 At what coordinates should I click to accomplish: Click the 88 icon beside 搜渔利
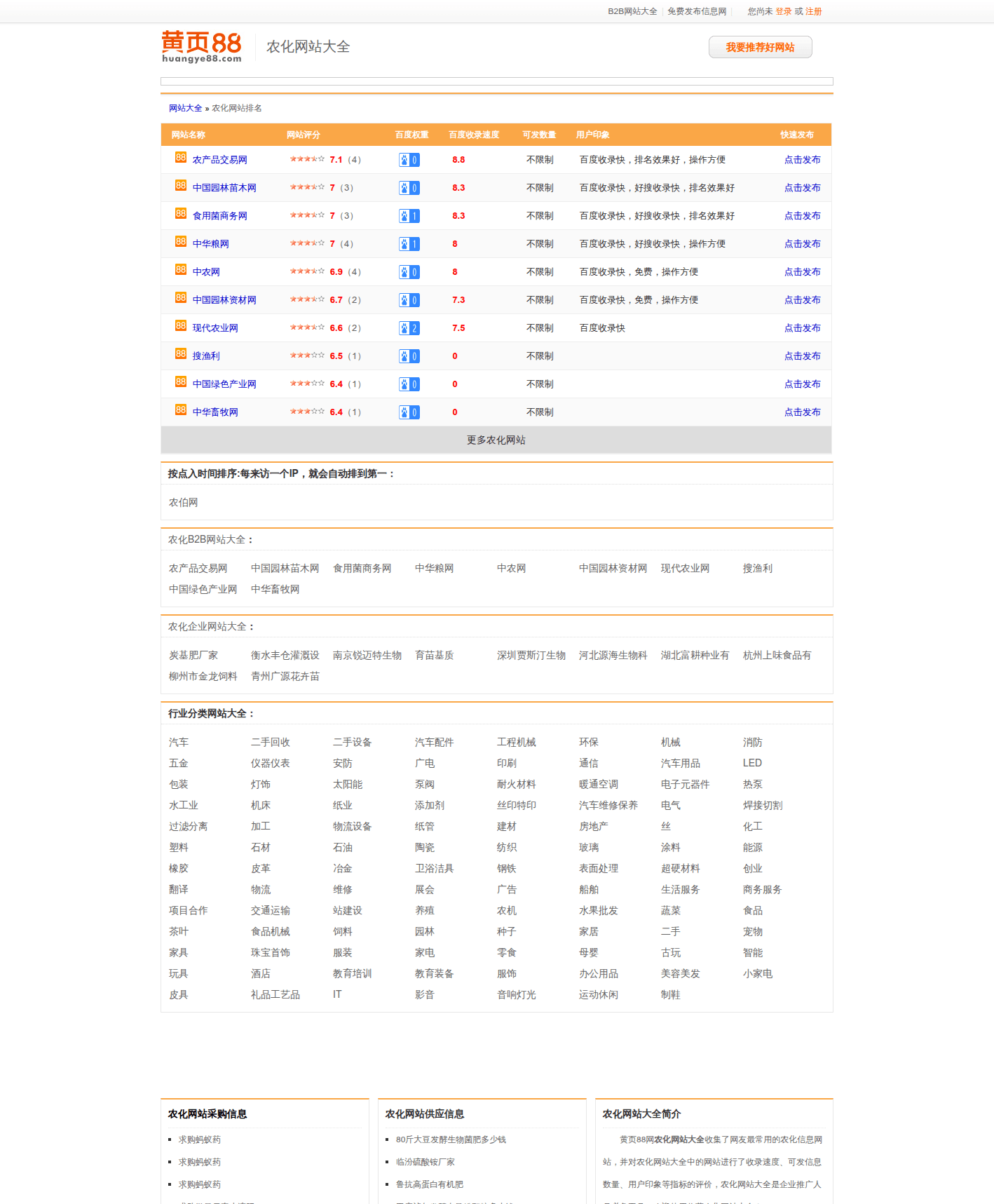[x=181, y=354]
